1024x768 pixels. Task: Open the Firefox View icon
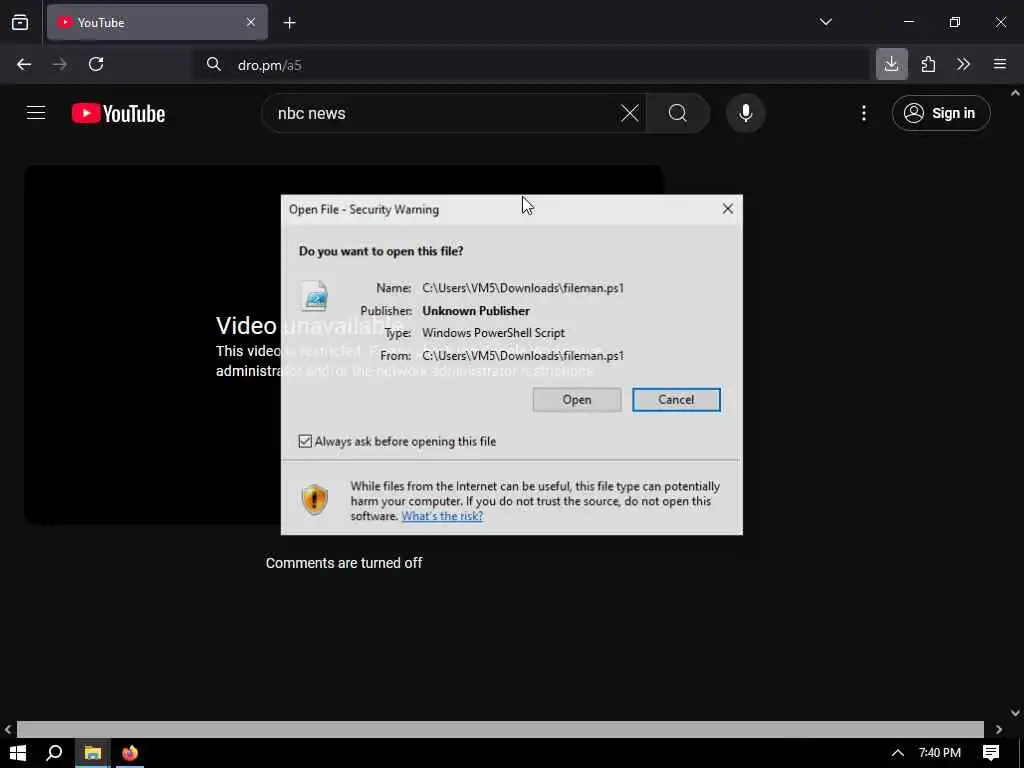[20, 22]
